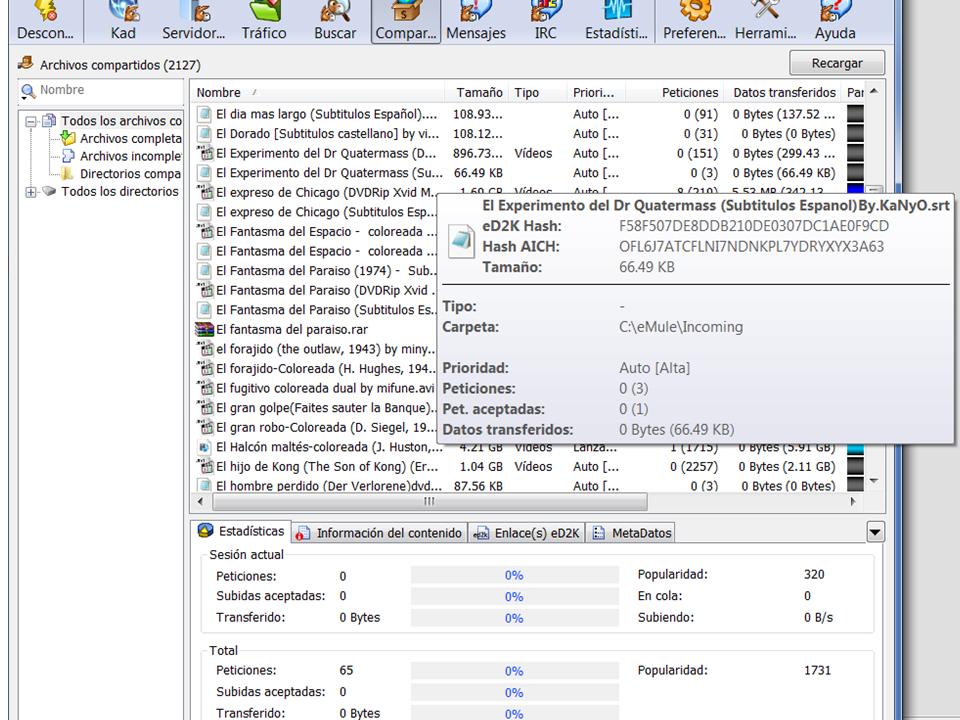Click video icon of El hijo de Kong
This screenshot has width=960, height=720.
coord(204,467)
